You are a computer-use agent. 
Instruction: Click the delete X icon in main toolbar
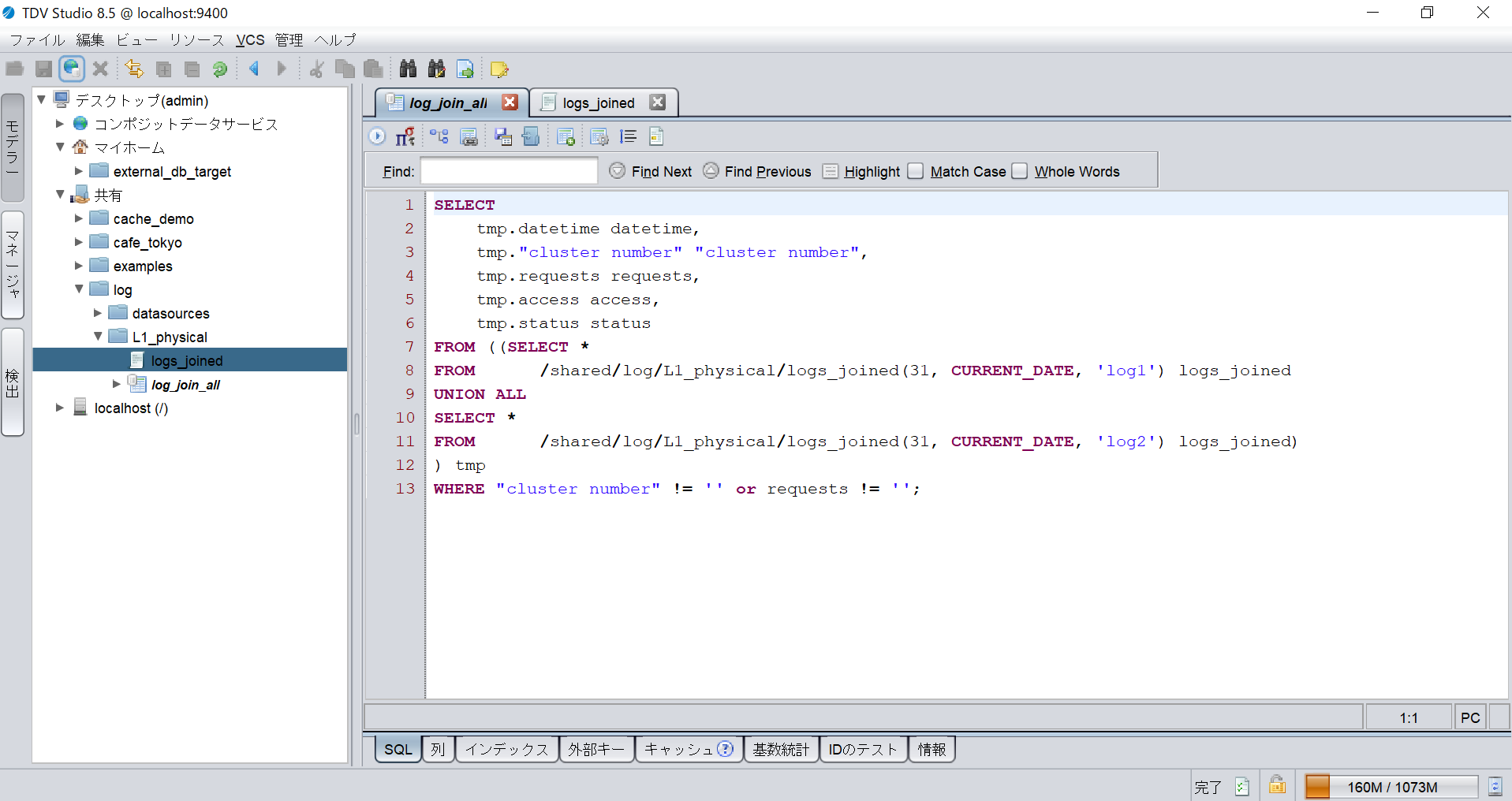click(100, 69)
